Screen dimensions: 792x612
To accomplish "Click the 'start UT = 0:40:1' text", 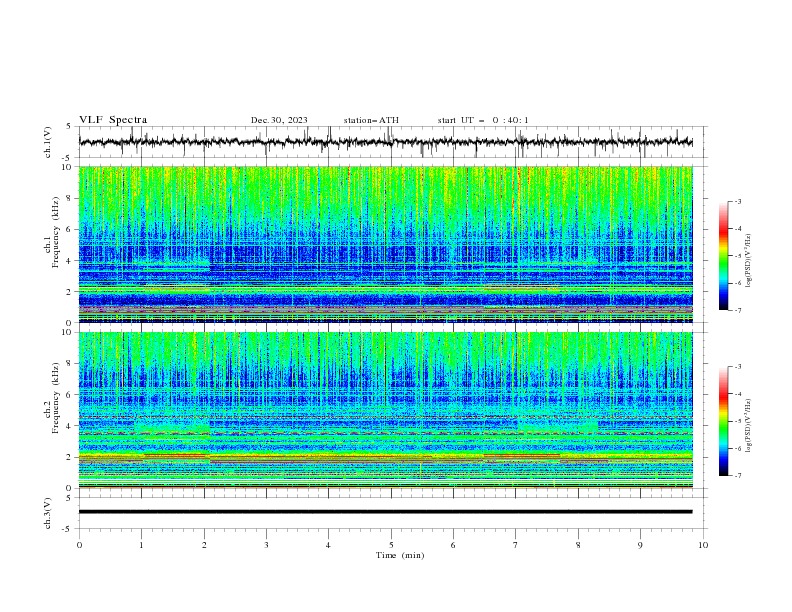I will point(483,120).
